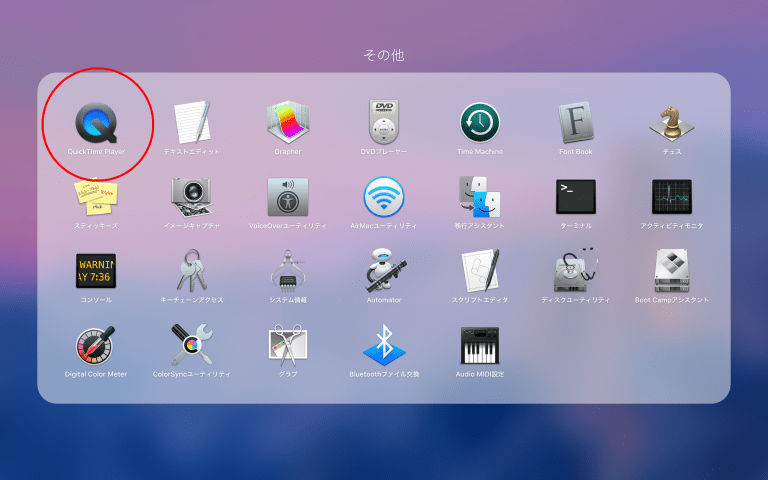The height and width of the screenshot is (480, 768).
Task: Launch アクティビティモニタ
Action: (672, 197)
